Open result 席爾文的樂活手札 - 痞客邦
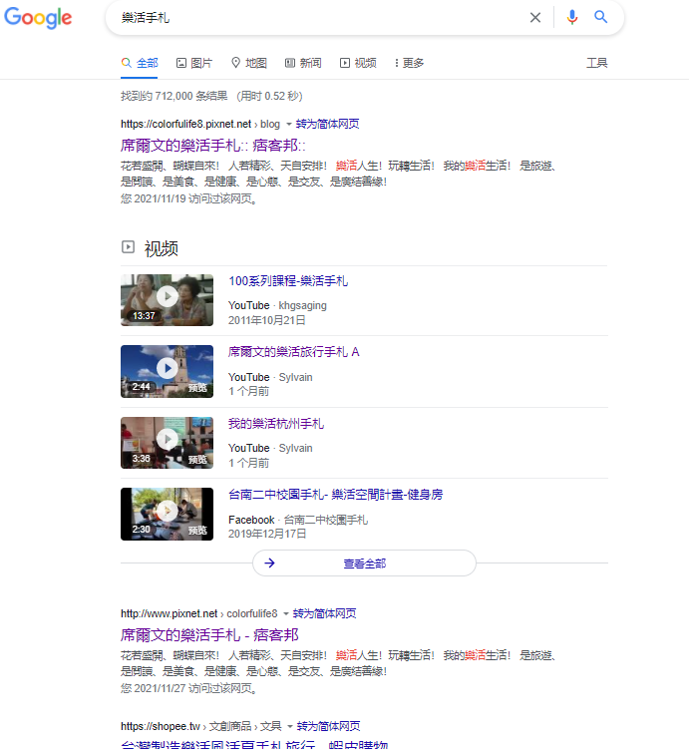Screen dimensions: 689x749 pyautogui.click(x=209, y=635)
